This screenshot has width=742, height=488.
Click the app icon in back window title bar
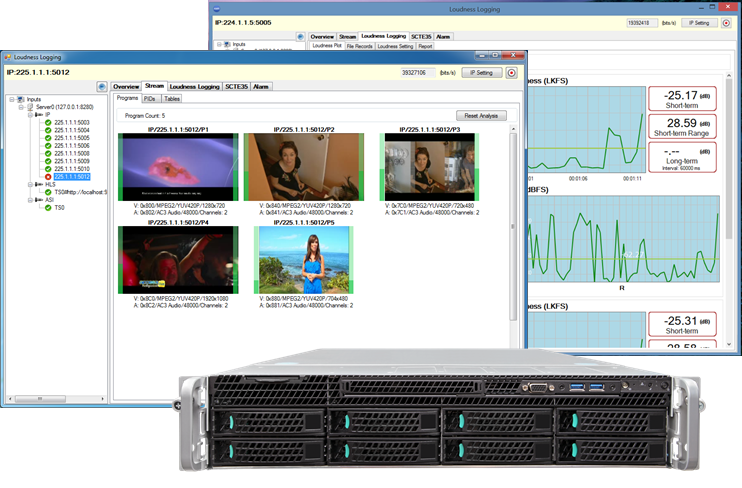pos(217,9)
